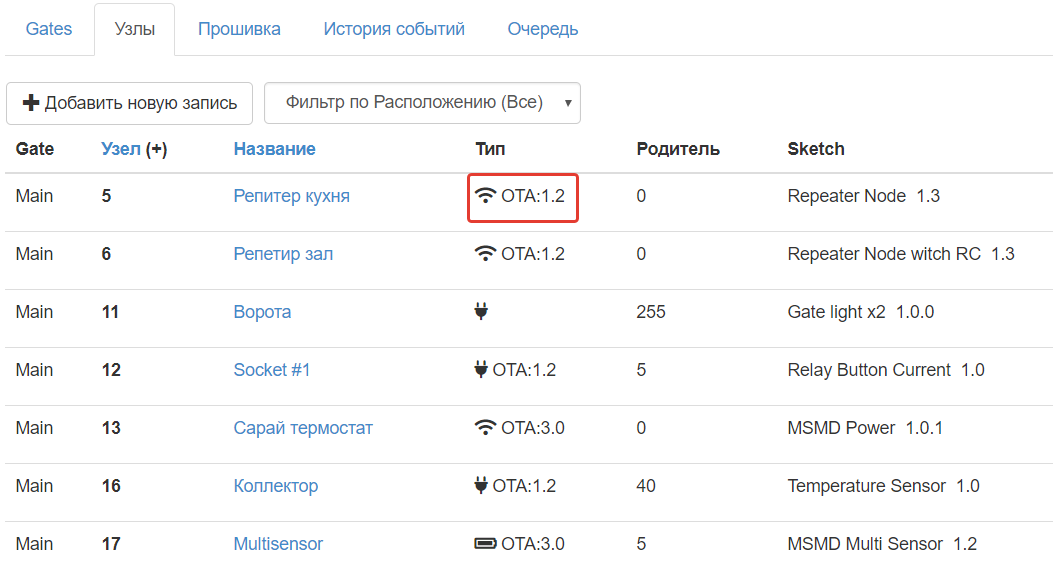This screenshot has height=578, width=1053.
Task: Open the Репитер кухня node link
Action: (x=291, y=196)
